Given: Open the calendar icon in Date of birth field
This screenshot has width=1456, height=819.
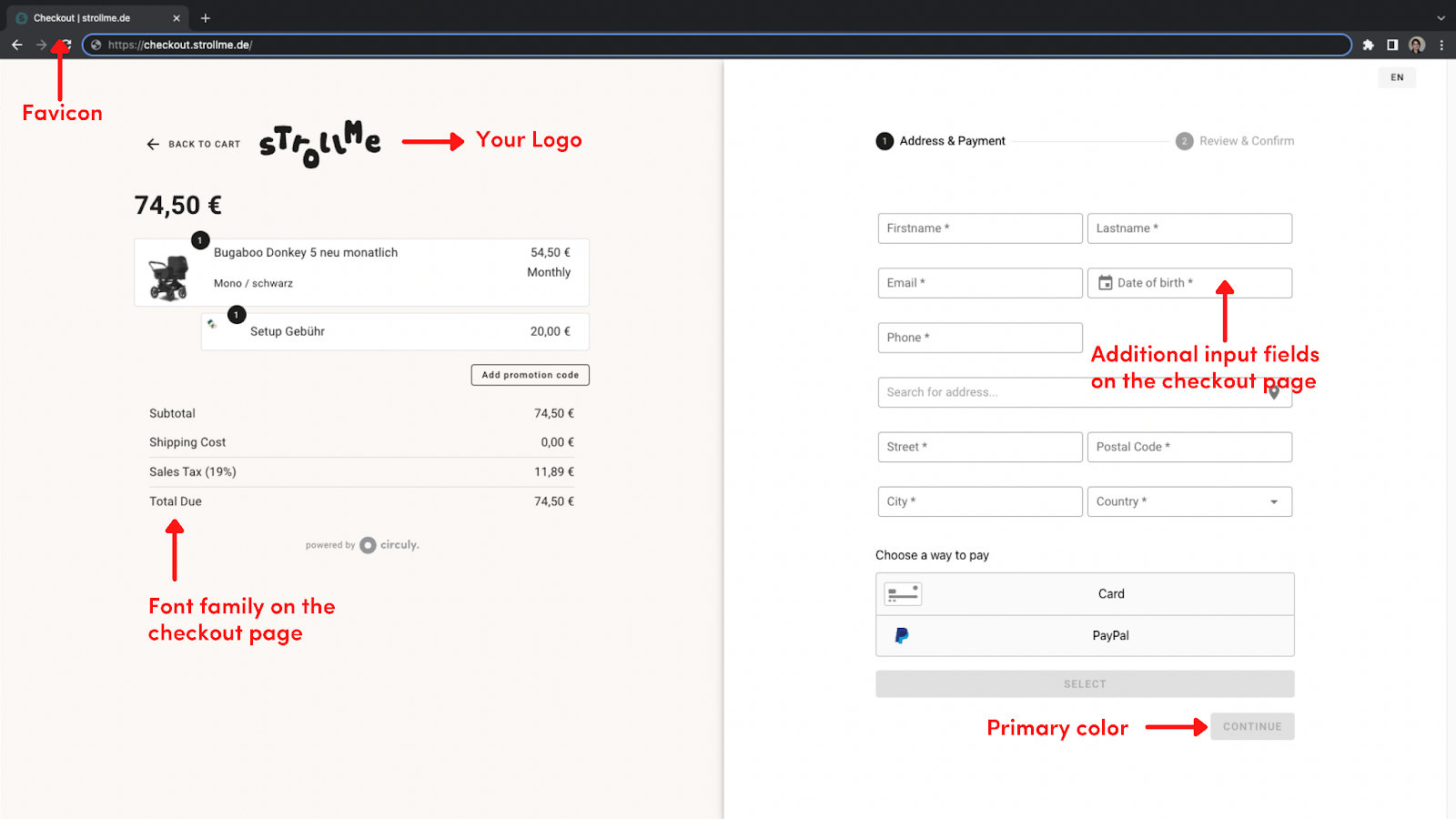Looking at the screenshot, I should (1105, 283).
